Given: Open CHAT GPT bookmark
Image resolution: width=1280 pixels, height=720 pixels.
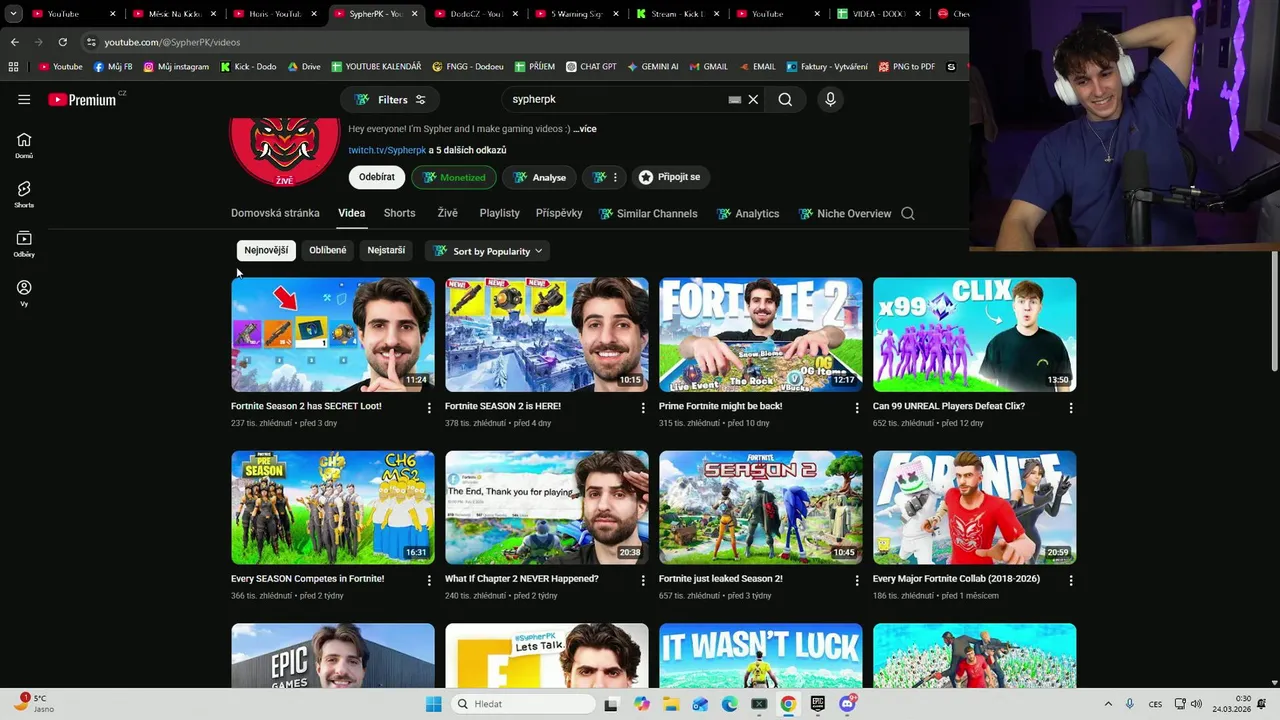Looking at the screenshot, I should [x=591, y=67].
